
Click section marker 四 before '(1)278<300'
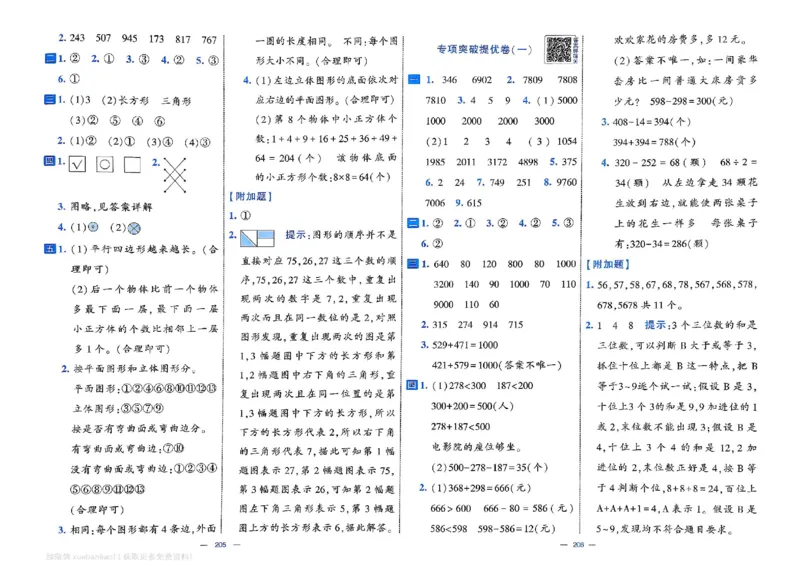pyautogui.click(x=412, y=385)
